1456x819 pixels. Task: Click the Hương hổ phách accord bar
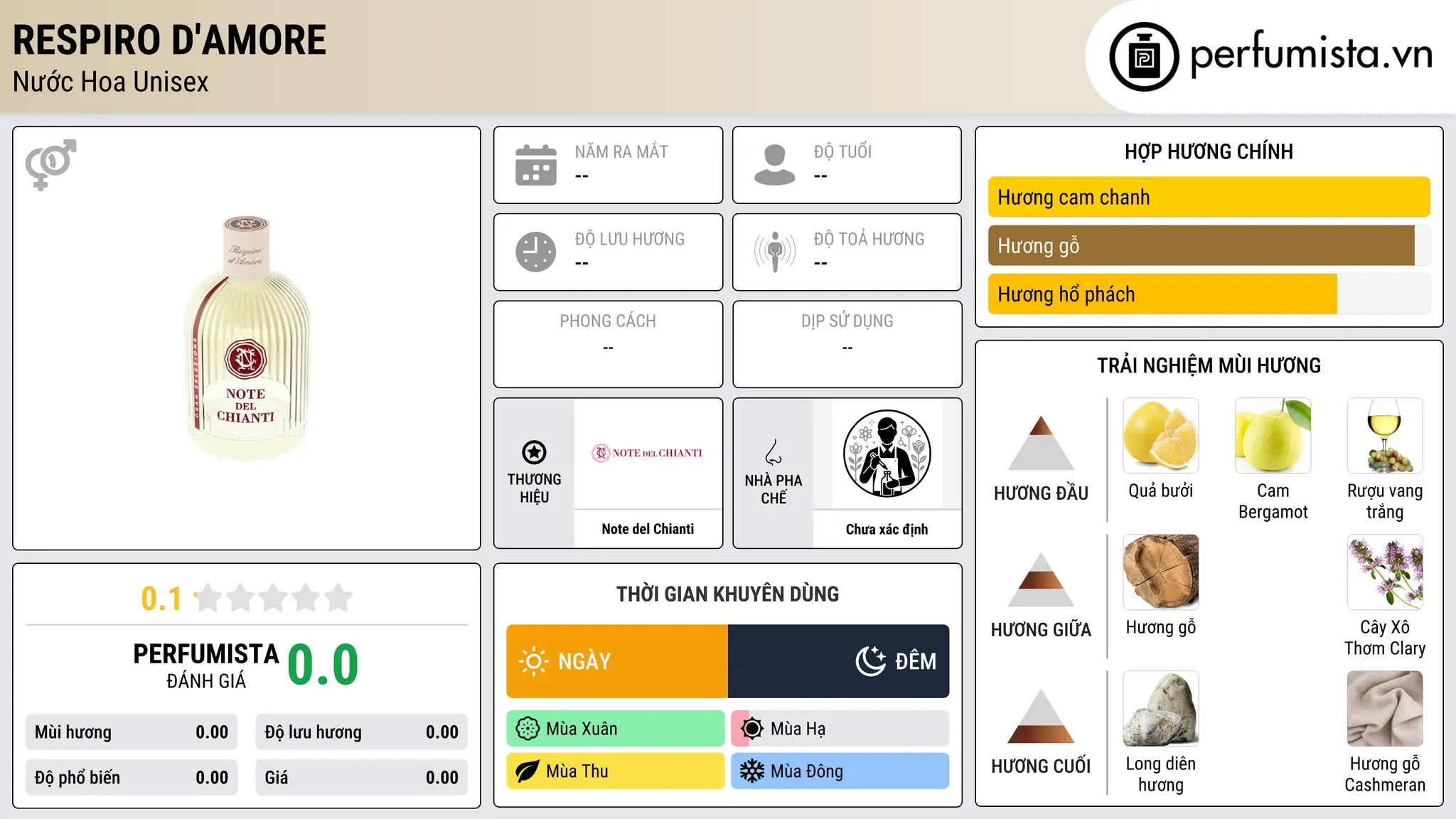tap(1209, 294)
